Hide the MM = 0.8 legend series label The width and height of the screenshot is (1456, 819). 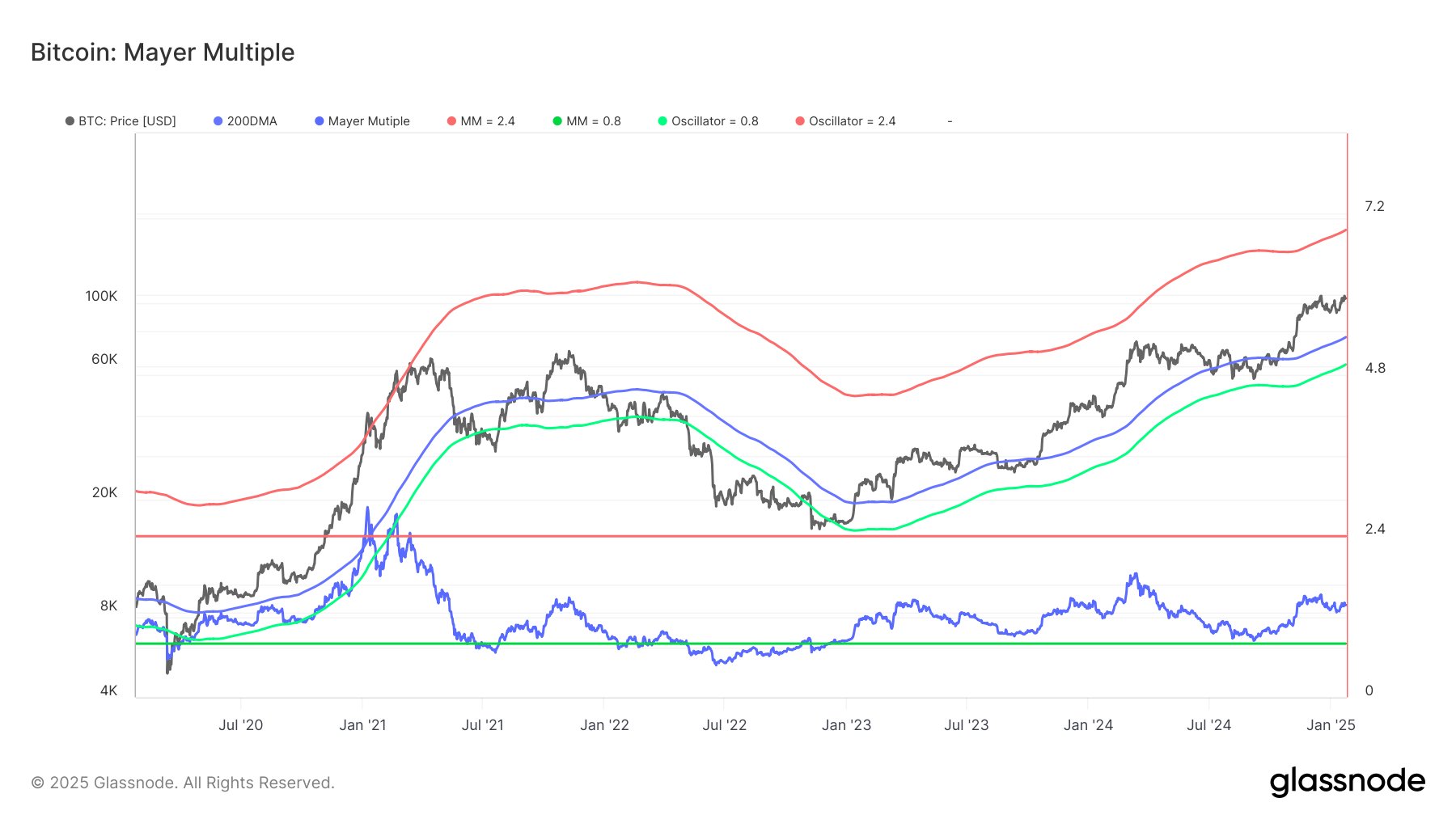(593, 121)
